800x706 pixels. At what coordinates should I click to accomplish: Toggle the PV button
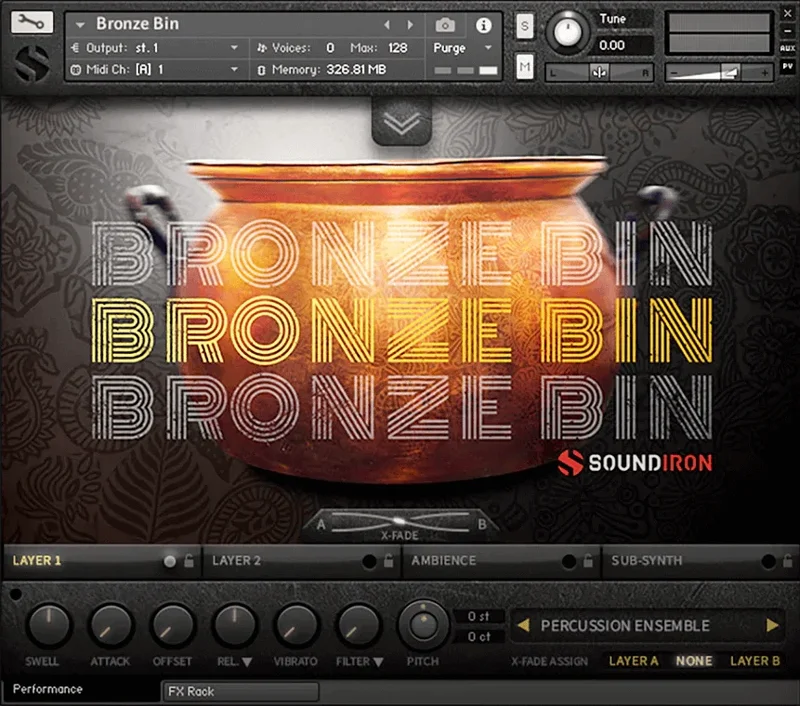787,66
